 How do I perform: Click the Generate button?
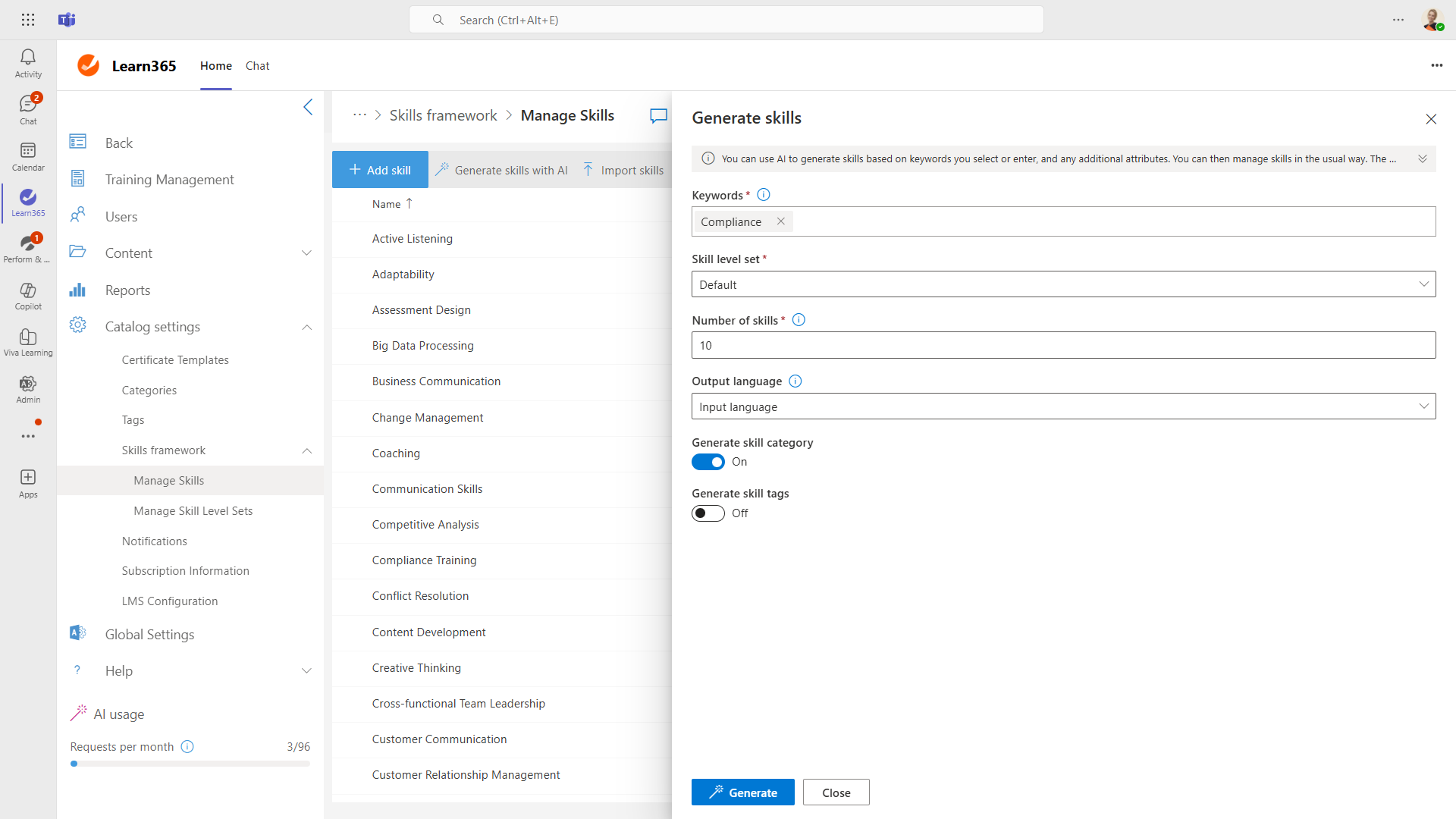point(742,792)
